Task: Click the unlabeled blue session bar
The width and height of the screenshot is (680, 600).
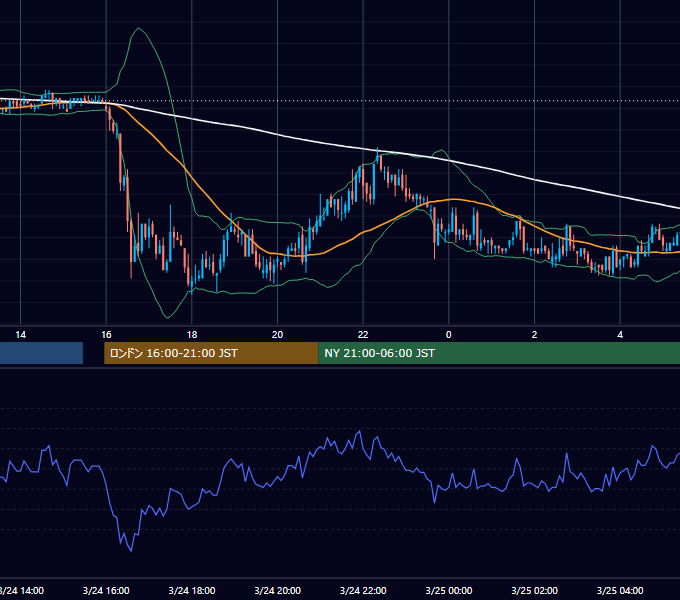Action: pyautogui.click(x=41, y=353)
